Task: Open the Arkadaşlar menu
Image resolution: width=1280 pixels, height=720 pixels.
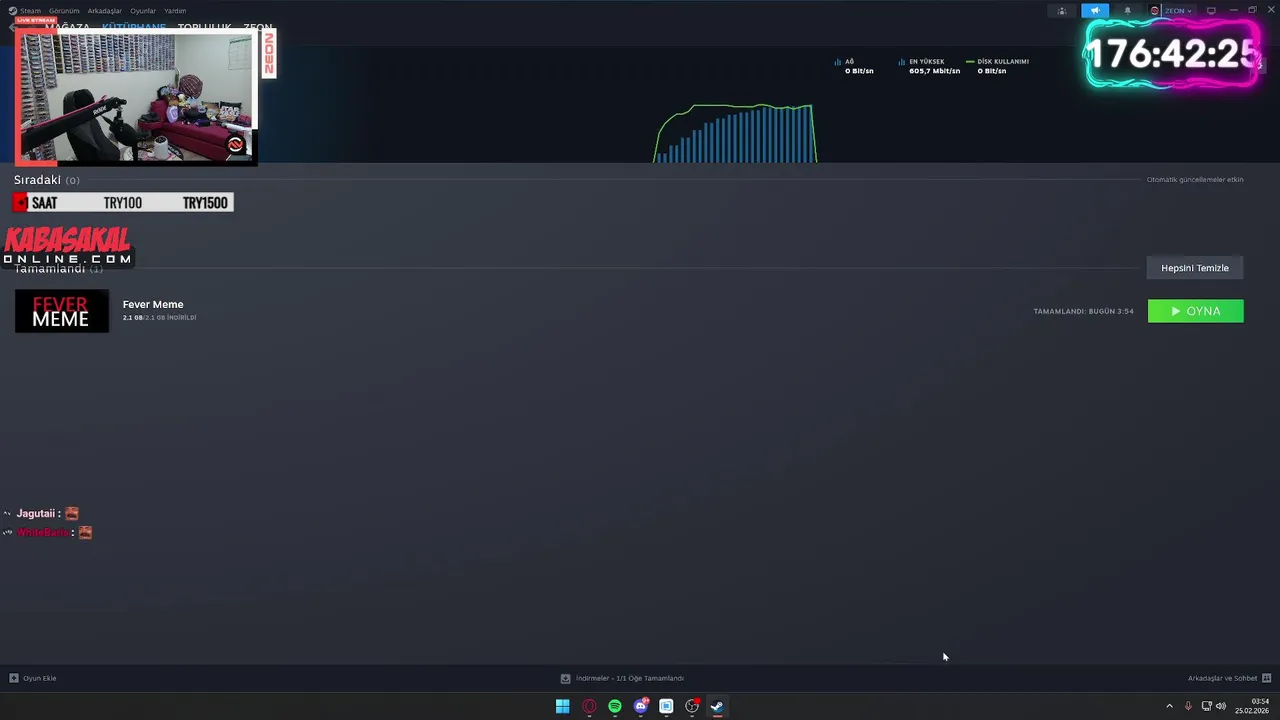Action: pyautogui.click(x=105, y=11)
